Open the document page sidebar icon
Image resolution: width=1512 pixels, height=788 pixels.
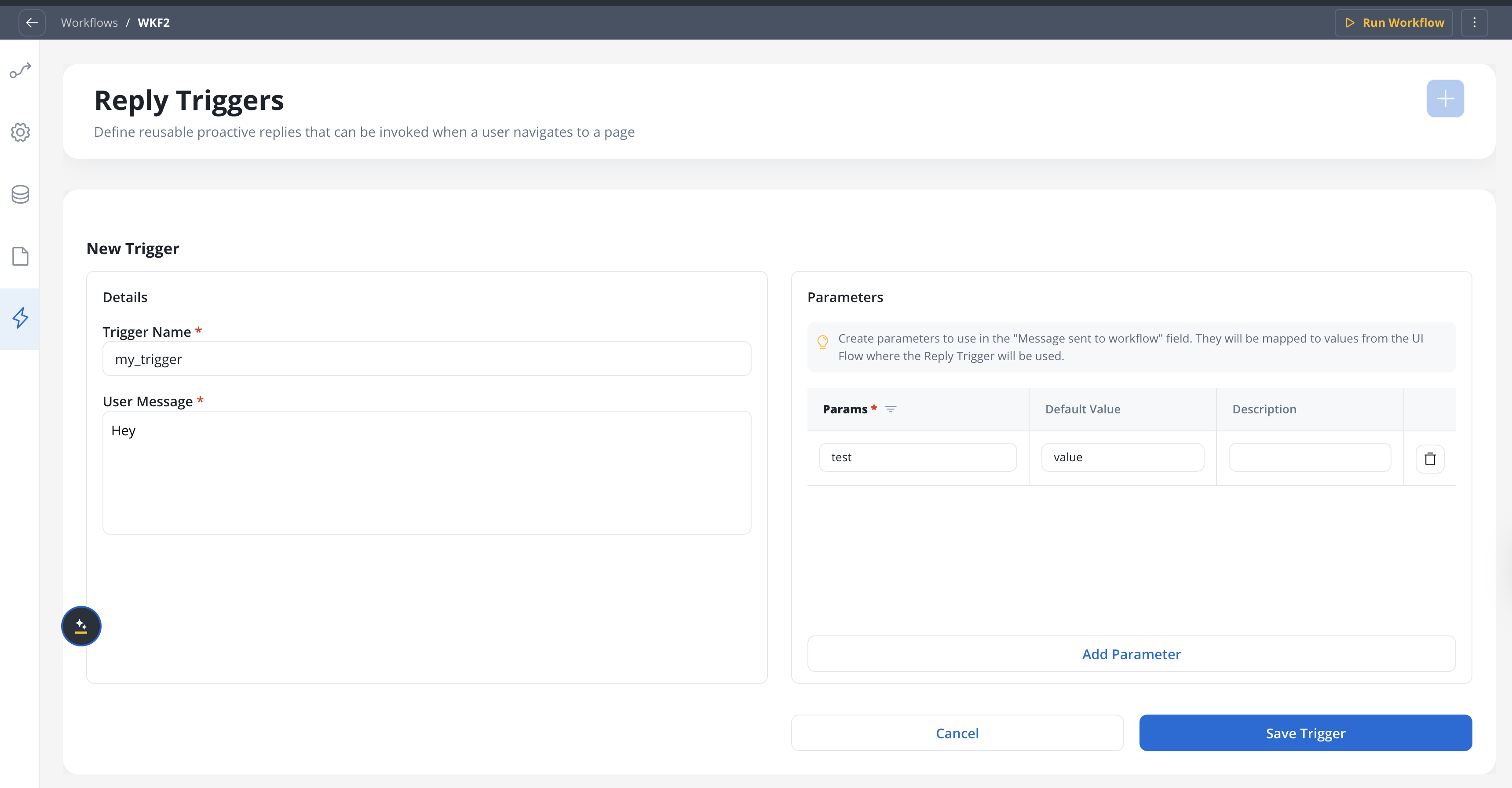20,256
